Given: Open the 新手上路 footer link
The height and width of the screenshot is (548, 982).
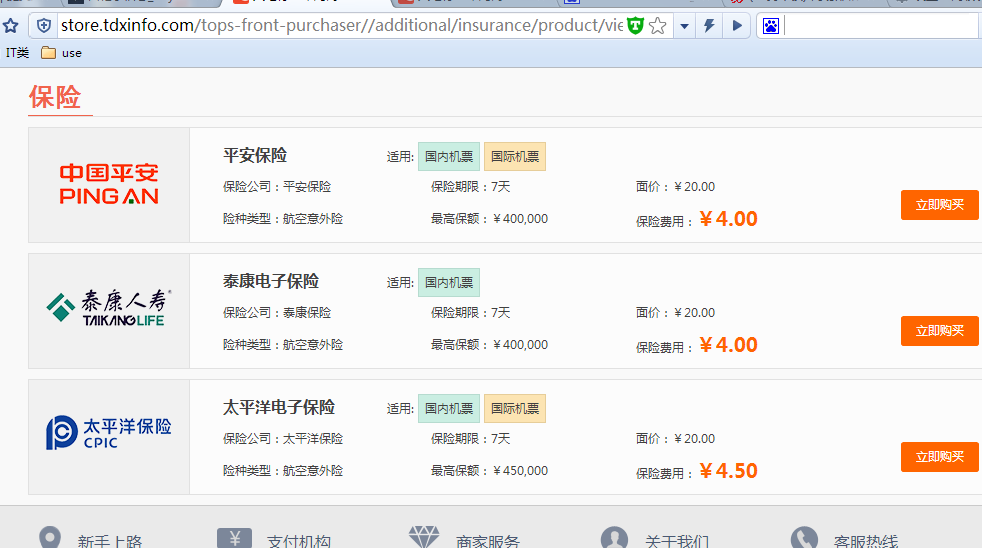Looking at the screenshot, I should point(110,540).
